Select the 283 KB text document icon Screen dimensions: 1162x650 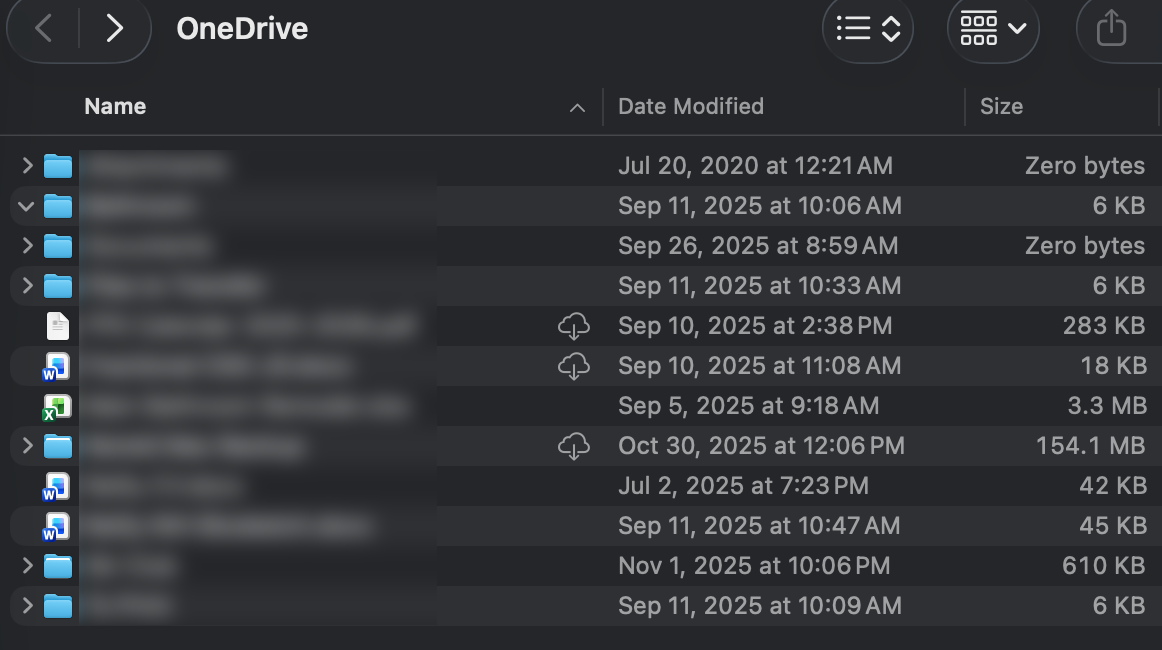point(58,326)
